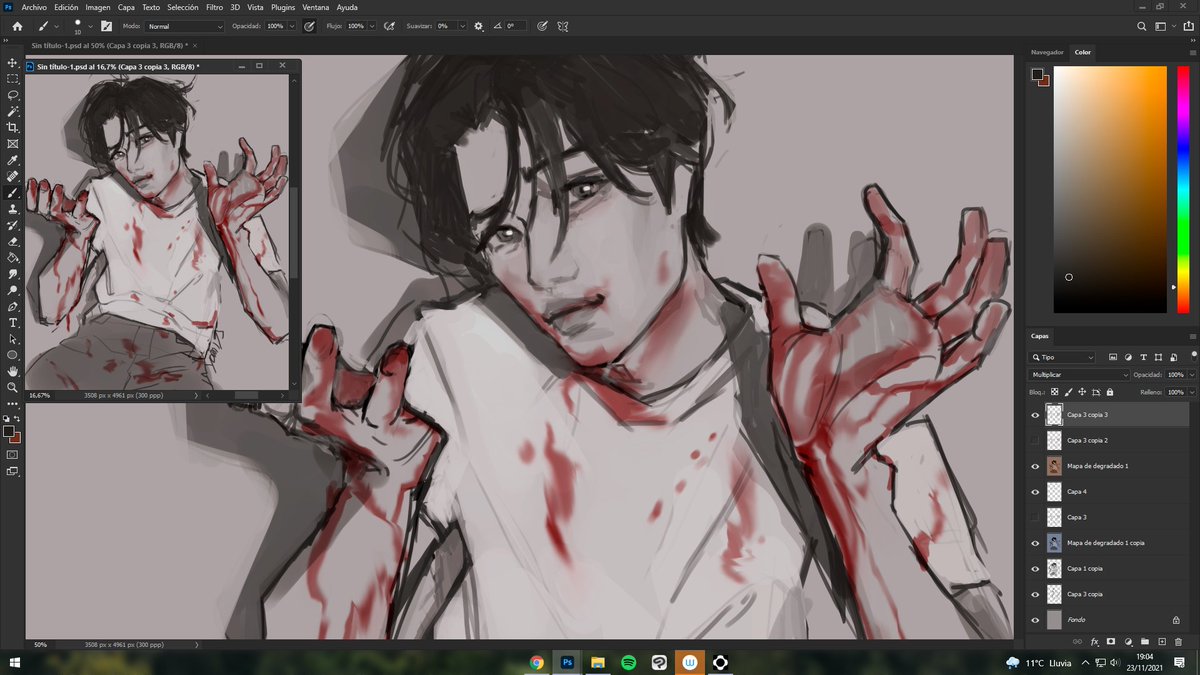
Task: Open the brush preset picker dropdown
Action: click(90, 26)
